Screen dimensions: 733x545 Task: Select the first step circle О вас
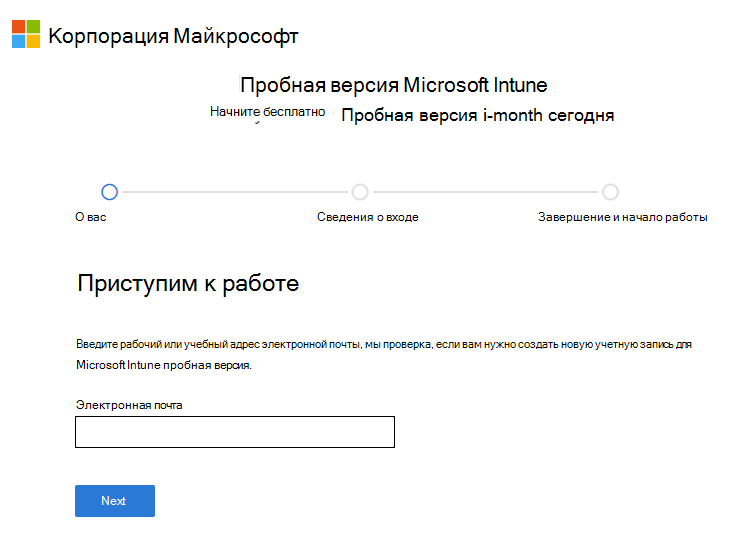(x=109, y=192)
